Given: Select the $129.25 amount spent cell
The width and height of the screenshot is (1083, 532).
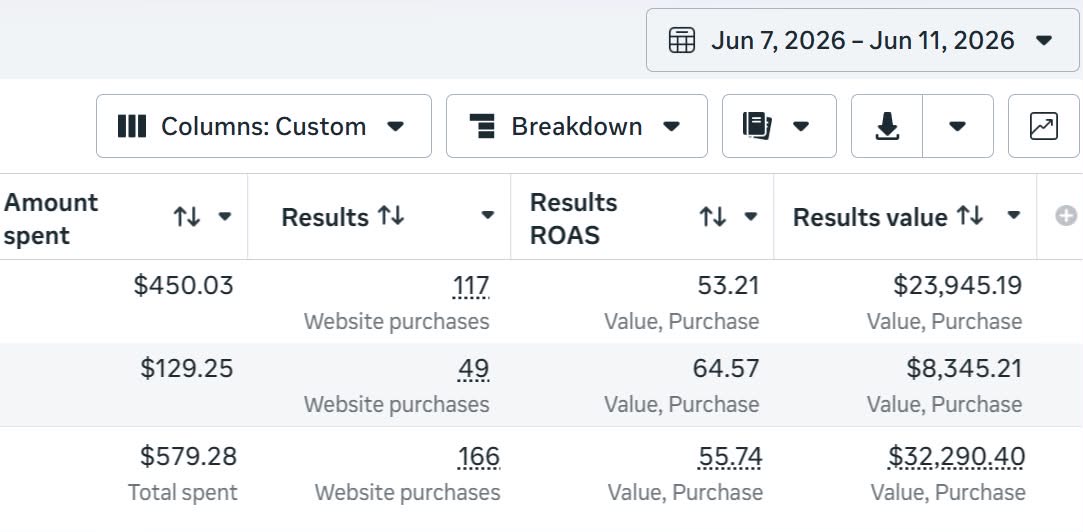Looking at the screenshot, I should tap(187, 368).
